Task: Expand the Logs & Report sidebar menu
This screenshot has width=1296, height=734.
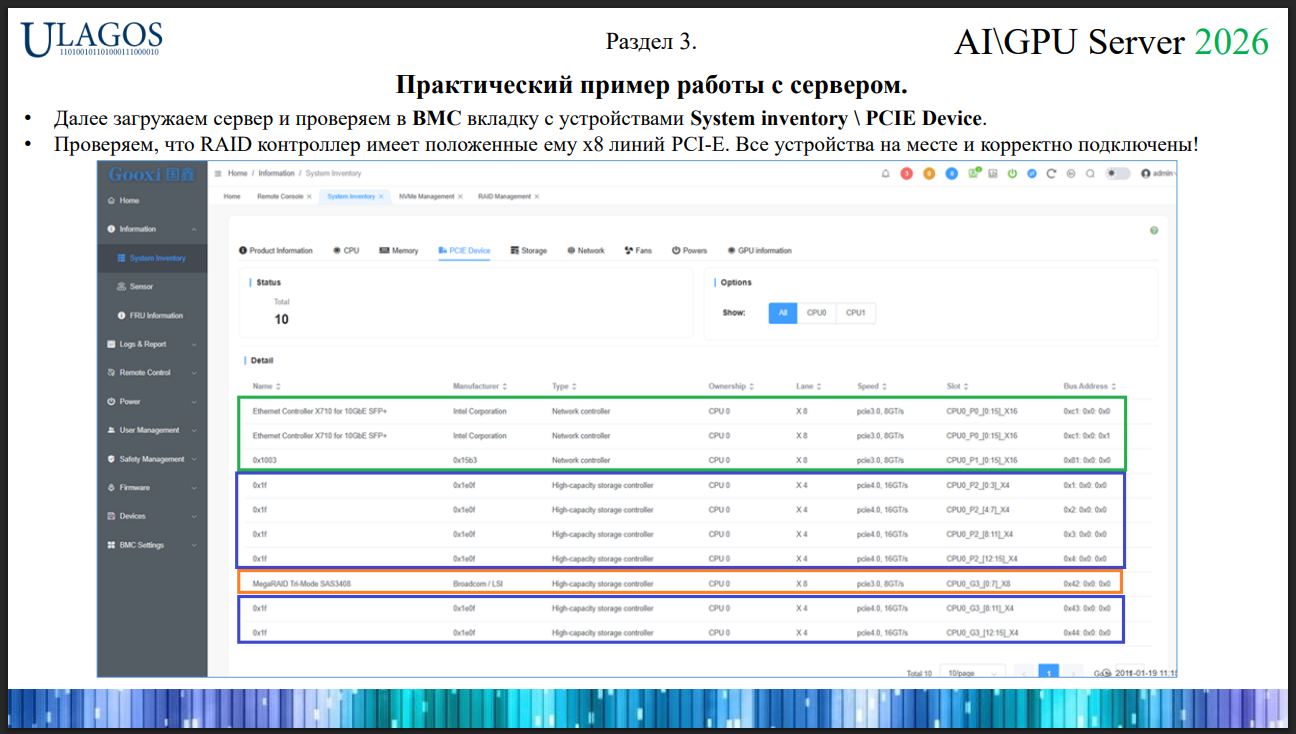Action: pyautogui.click(x=152, y=344)
